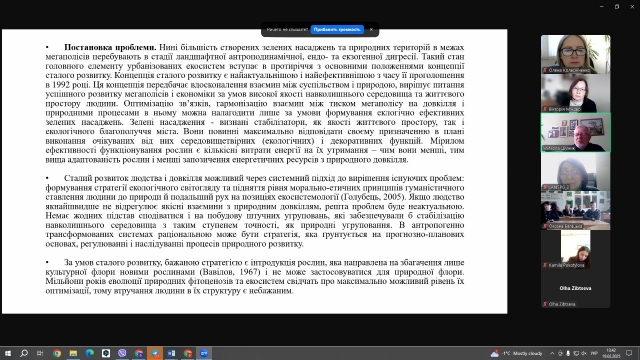The image size is (640, 360).
Task: Open the Zoom app icon in the taskbar
Action: click(204, 353)
